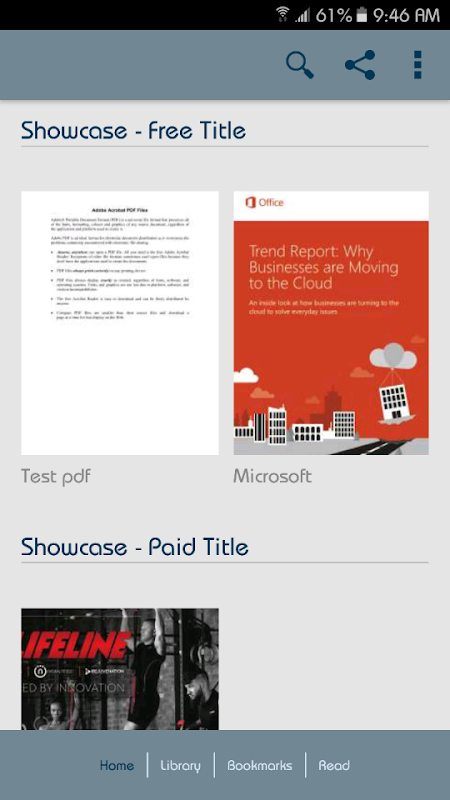Check the Wi-Fi status icon
Viewport: 450px width, 800px height.
pyautogui.click(x=282, y=14)
